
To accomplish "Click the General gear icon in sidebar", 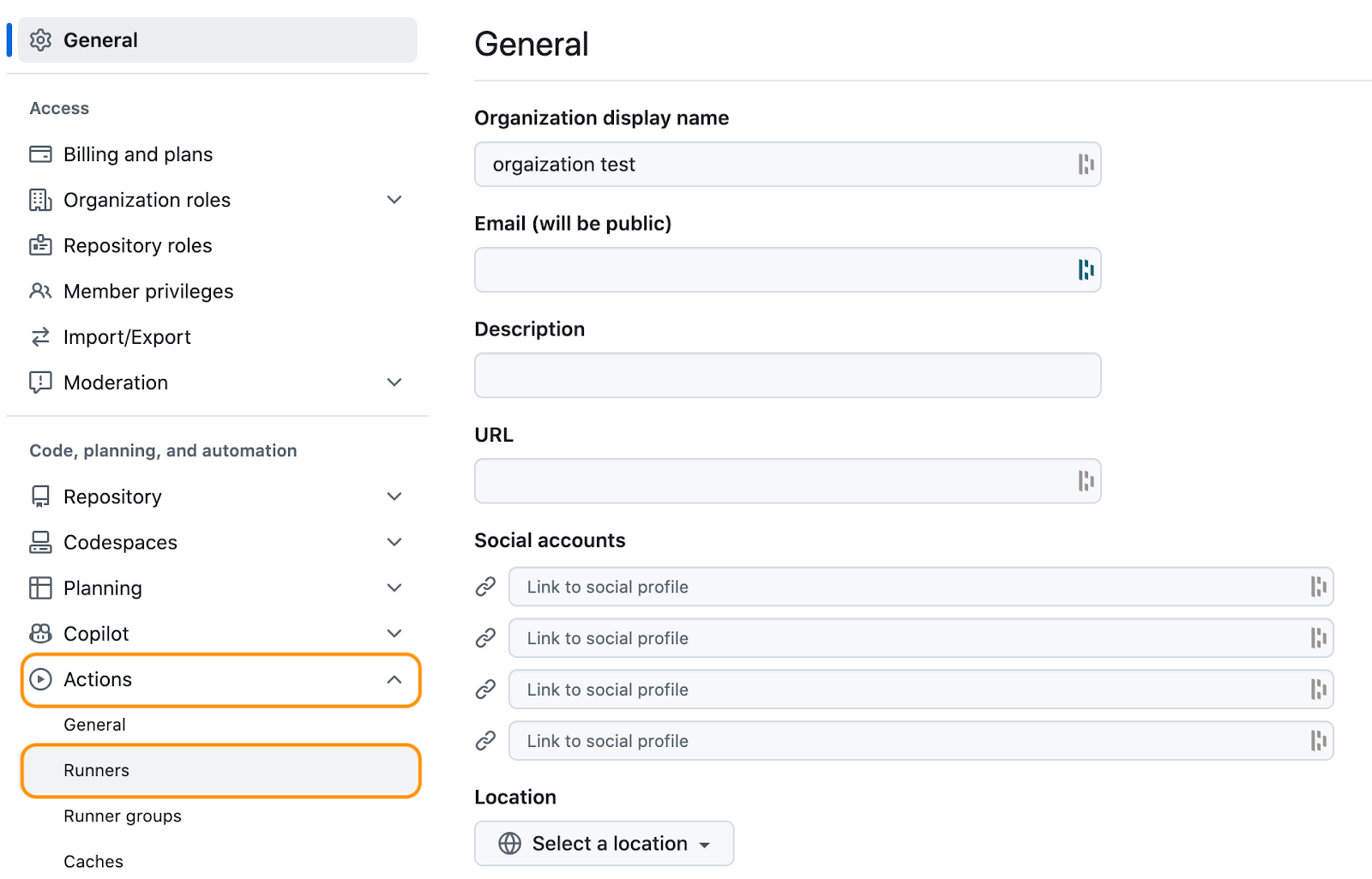I will point(40,40).
